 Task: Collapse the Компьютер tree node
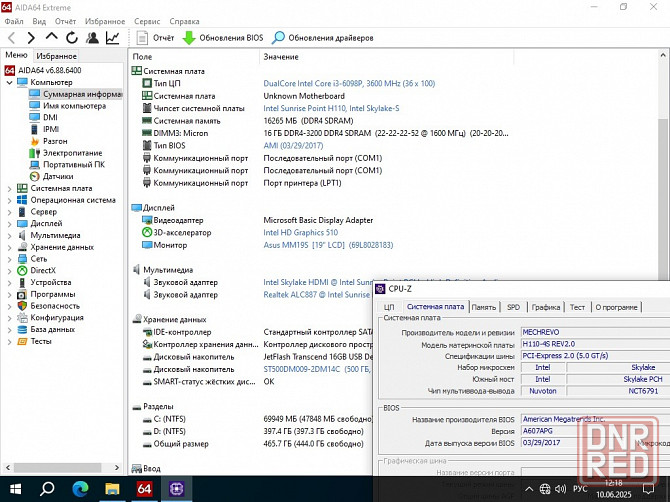pos(9,82)
